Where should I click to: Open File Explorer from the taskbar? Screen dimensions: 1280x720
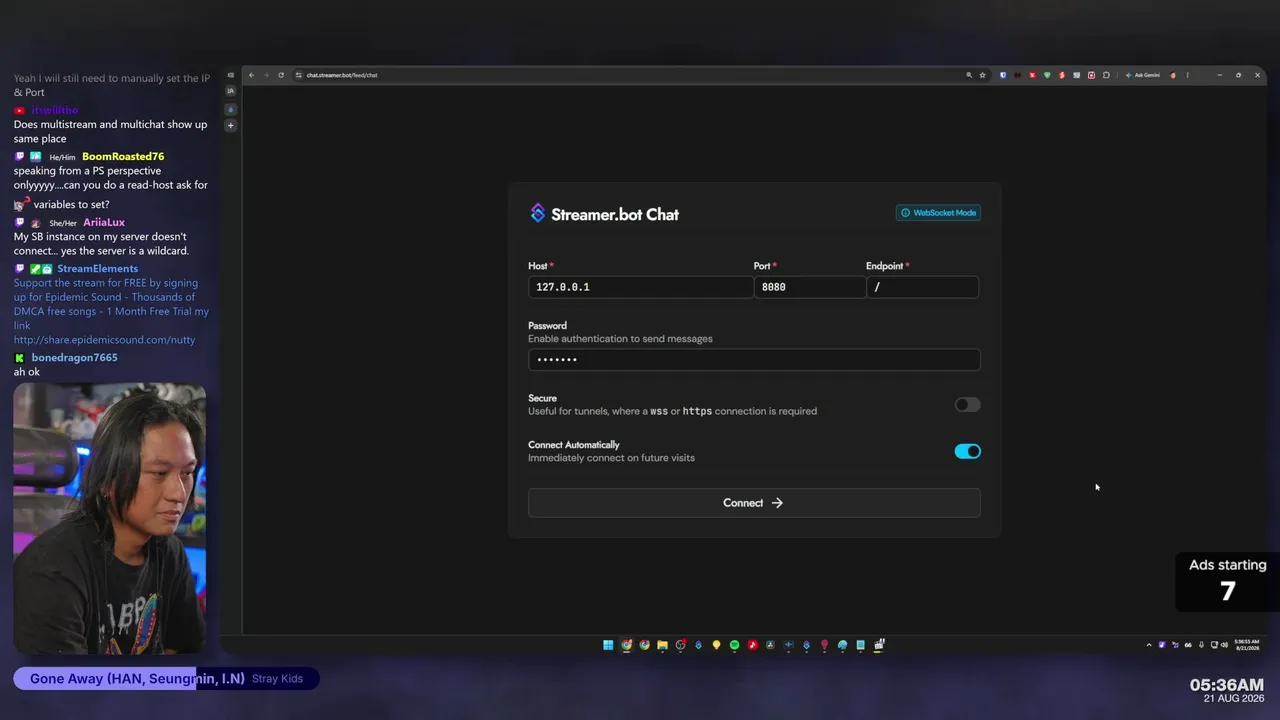tap(662, 645)
